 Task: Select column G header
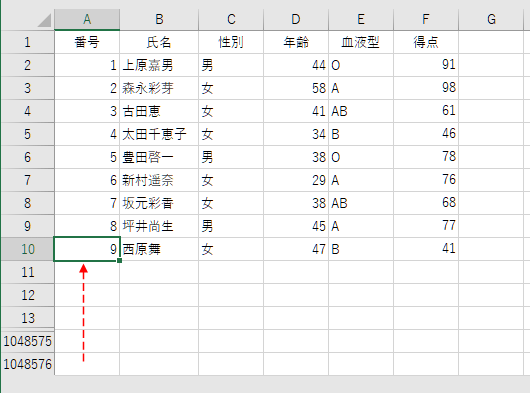tap(491, 19)
